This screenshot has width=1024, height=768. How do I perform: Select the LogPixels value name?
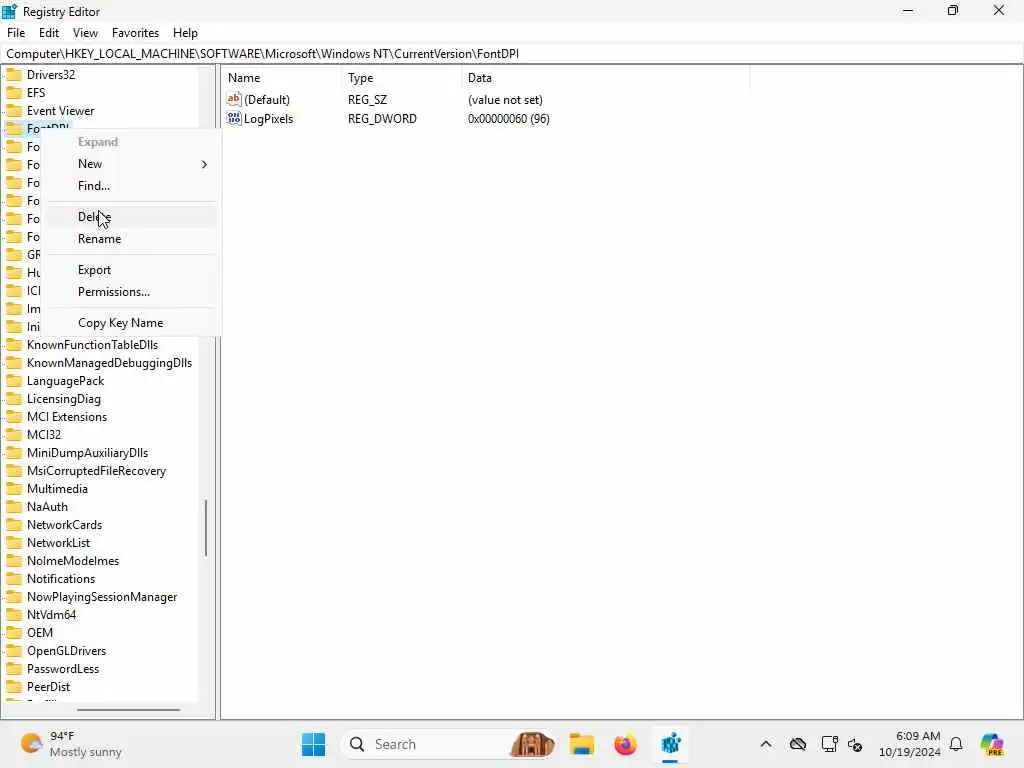[268, 119]
